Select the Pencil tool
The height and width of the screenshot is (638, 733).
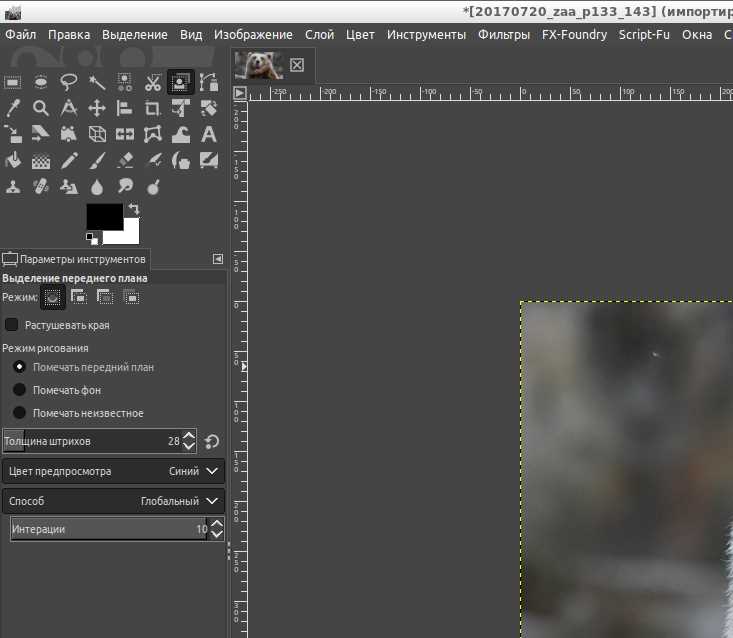click(x=69, y=161)
